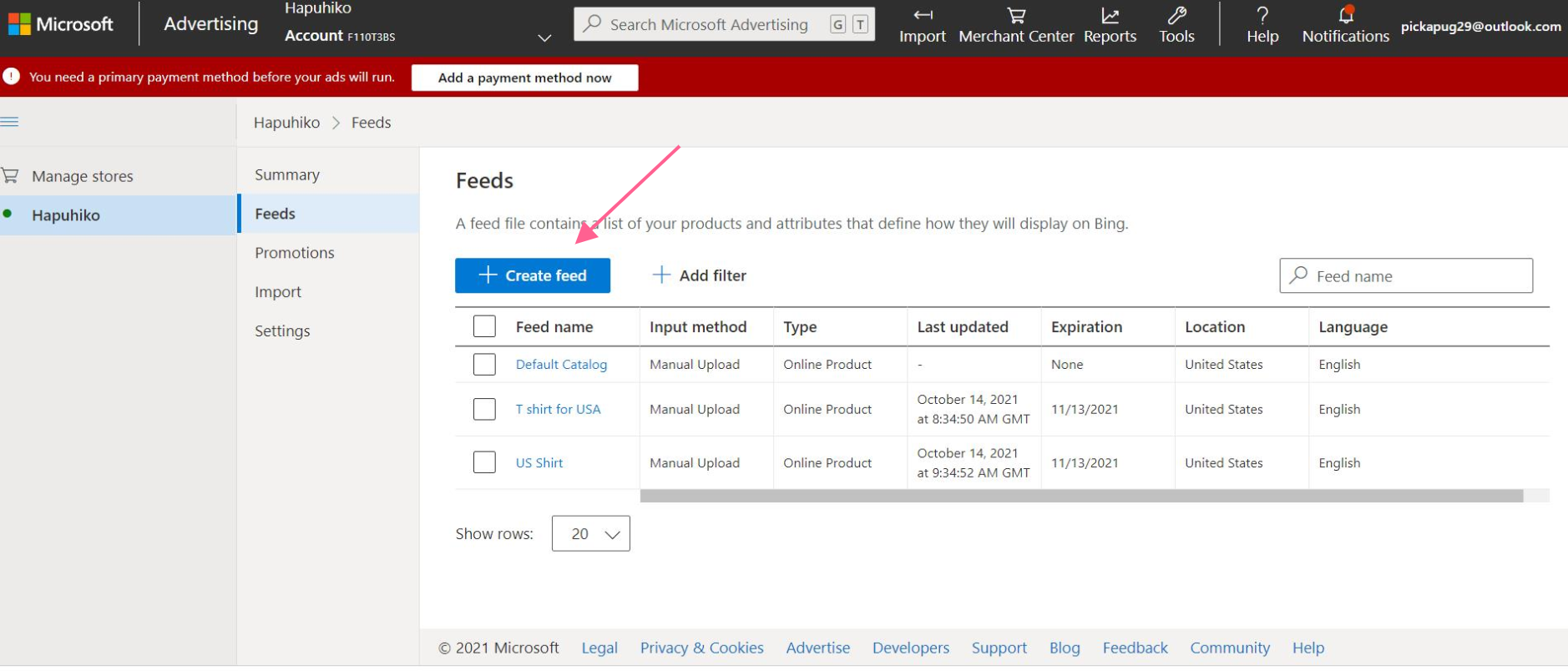Click the Feed name search magnifier icon
1568x671 pixels.
coord(1298,275)
